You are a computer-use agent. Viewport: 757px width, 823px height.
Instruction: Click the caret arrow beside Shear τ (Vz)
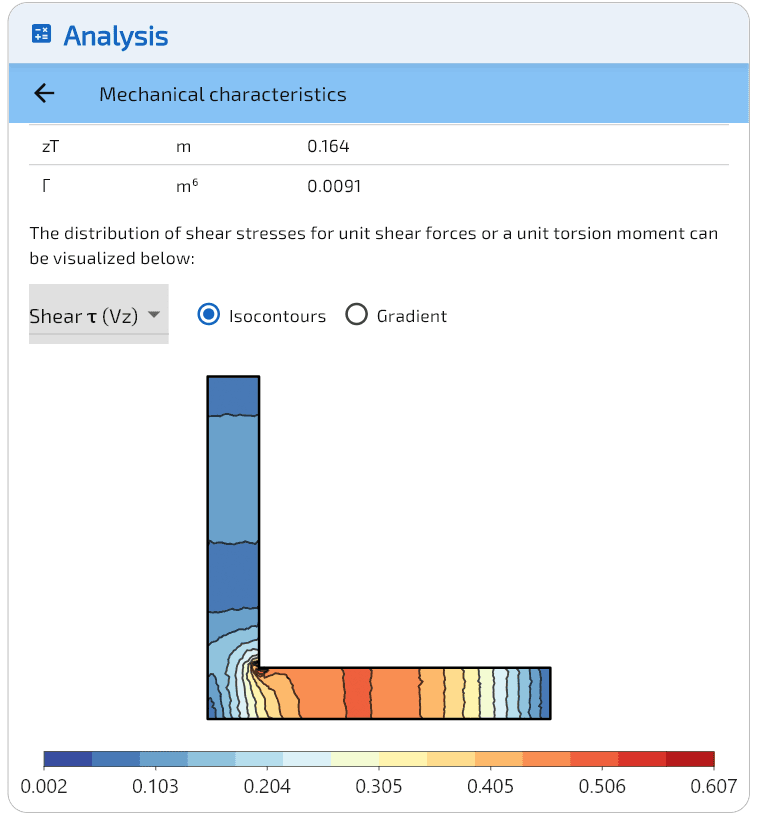tap(153, 315)
